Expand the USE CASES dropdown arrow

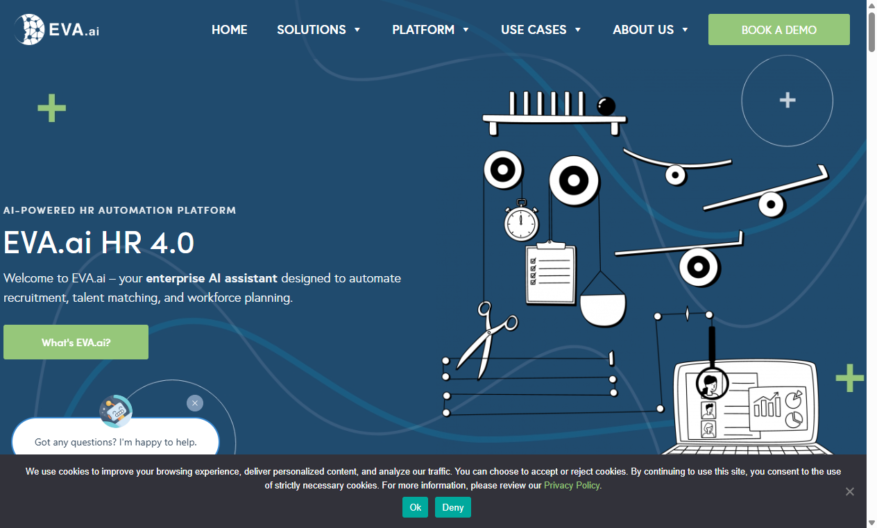578,30
